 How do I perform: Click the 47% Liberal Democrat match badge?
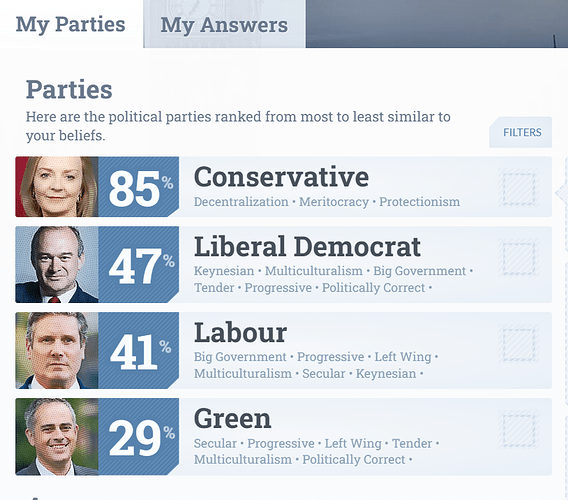[139, 264]
